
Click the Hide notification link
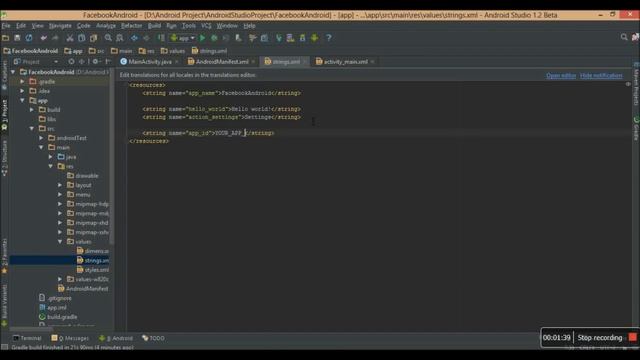coord(601,76)
